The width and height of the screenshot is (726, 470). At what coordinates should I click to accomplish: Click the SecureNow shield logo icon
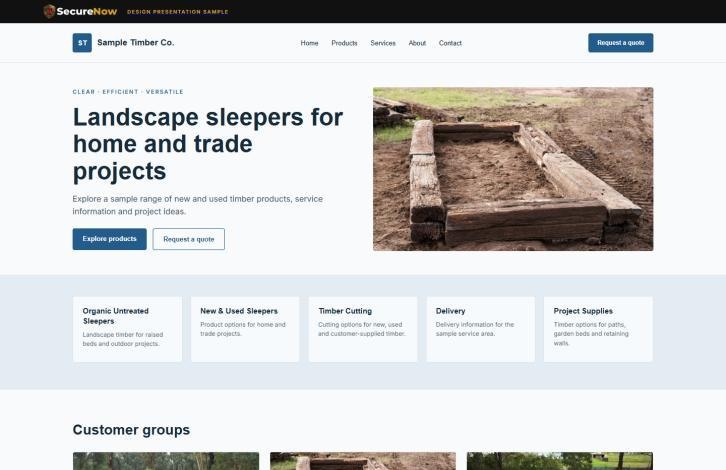49,11
